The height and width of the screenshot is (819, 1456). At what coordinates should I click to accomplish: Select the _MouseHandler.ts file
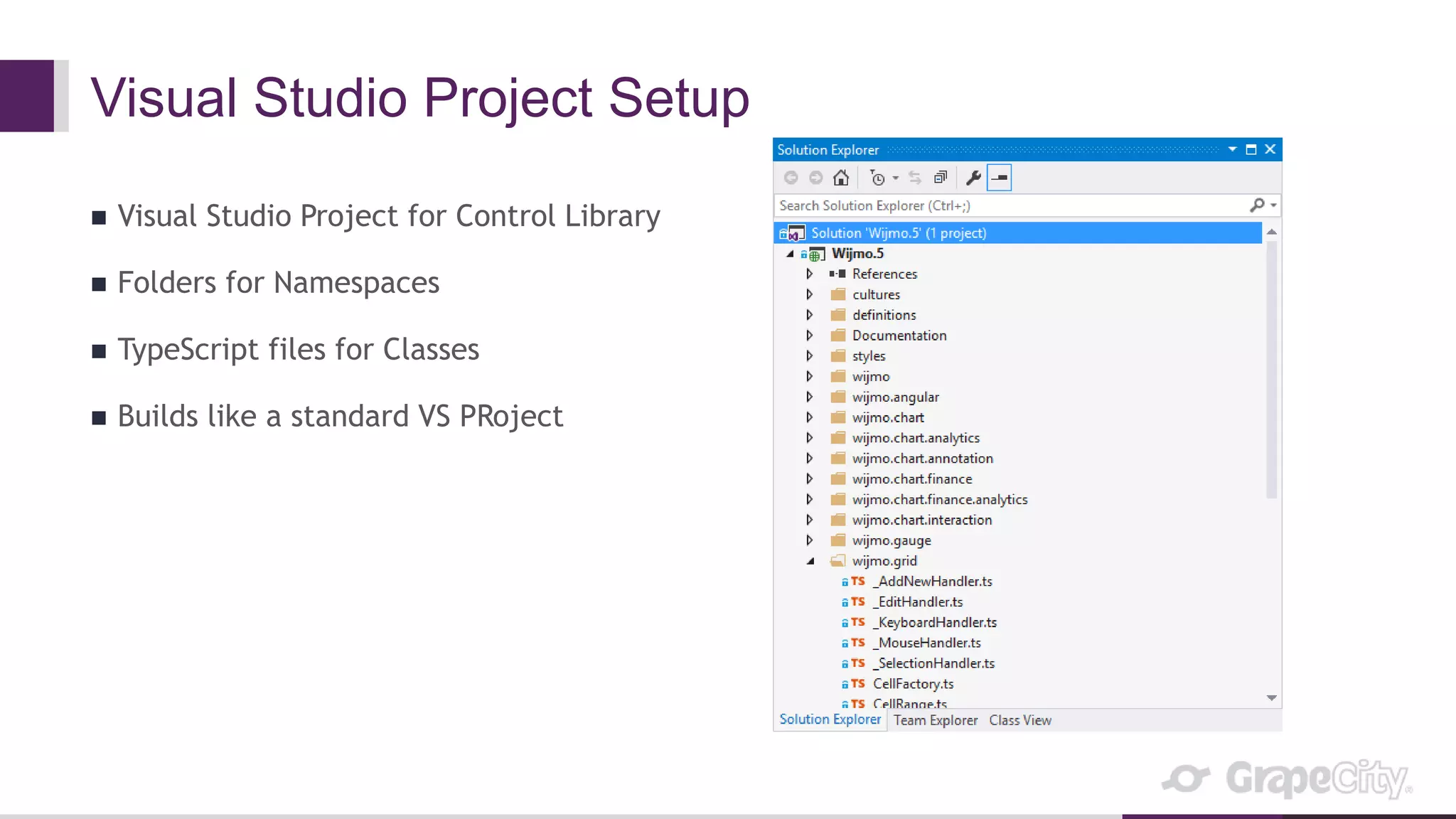(927, 643)
